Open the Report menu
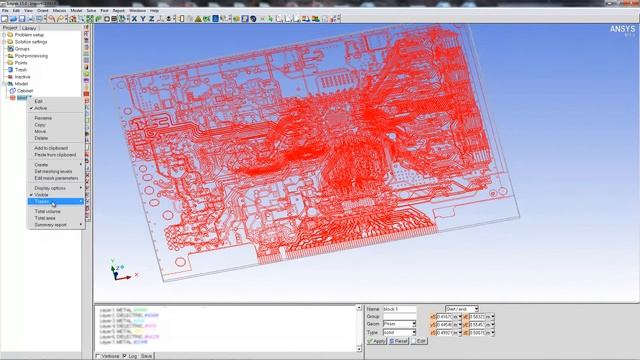 point(119,11)
